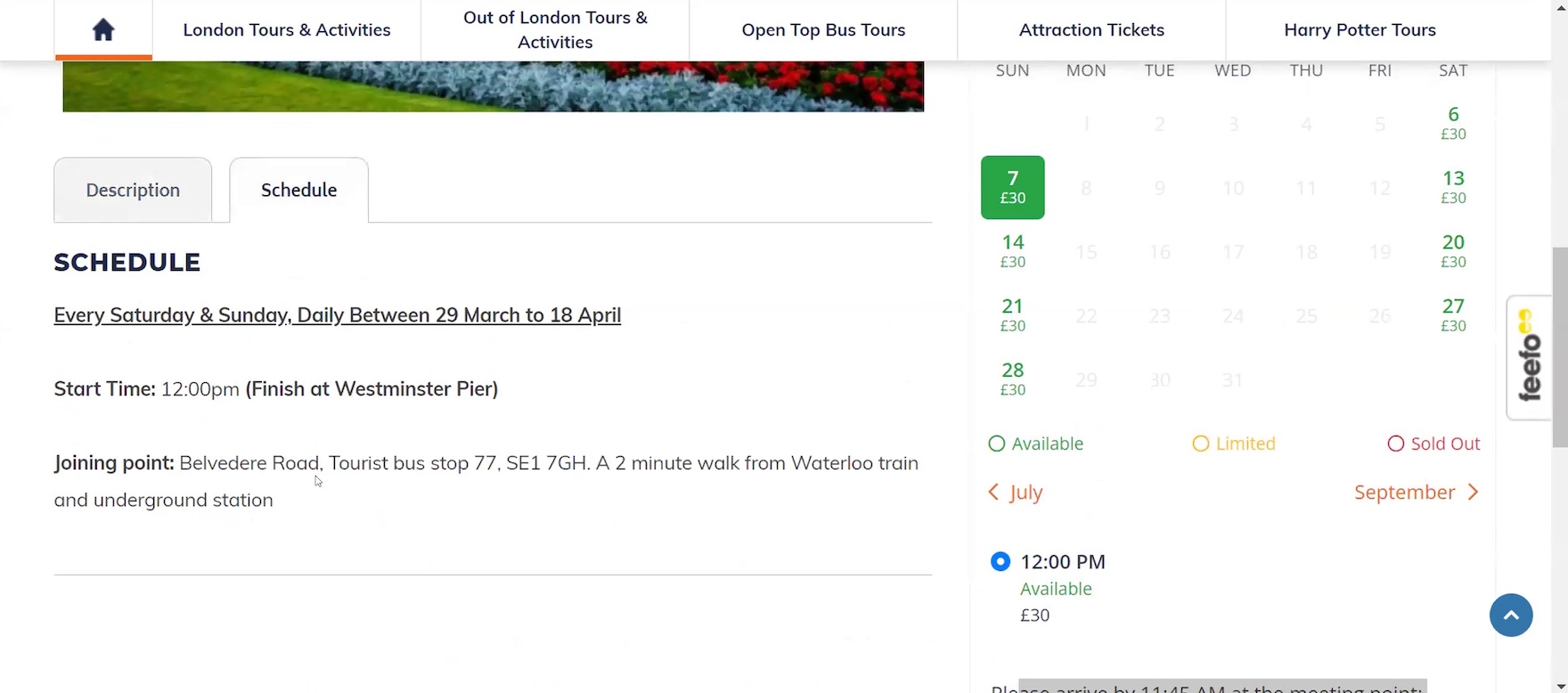Click the left chevron beside July
The width and height of the screenshot is (1568, 693).
[994, 493]
